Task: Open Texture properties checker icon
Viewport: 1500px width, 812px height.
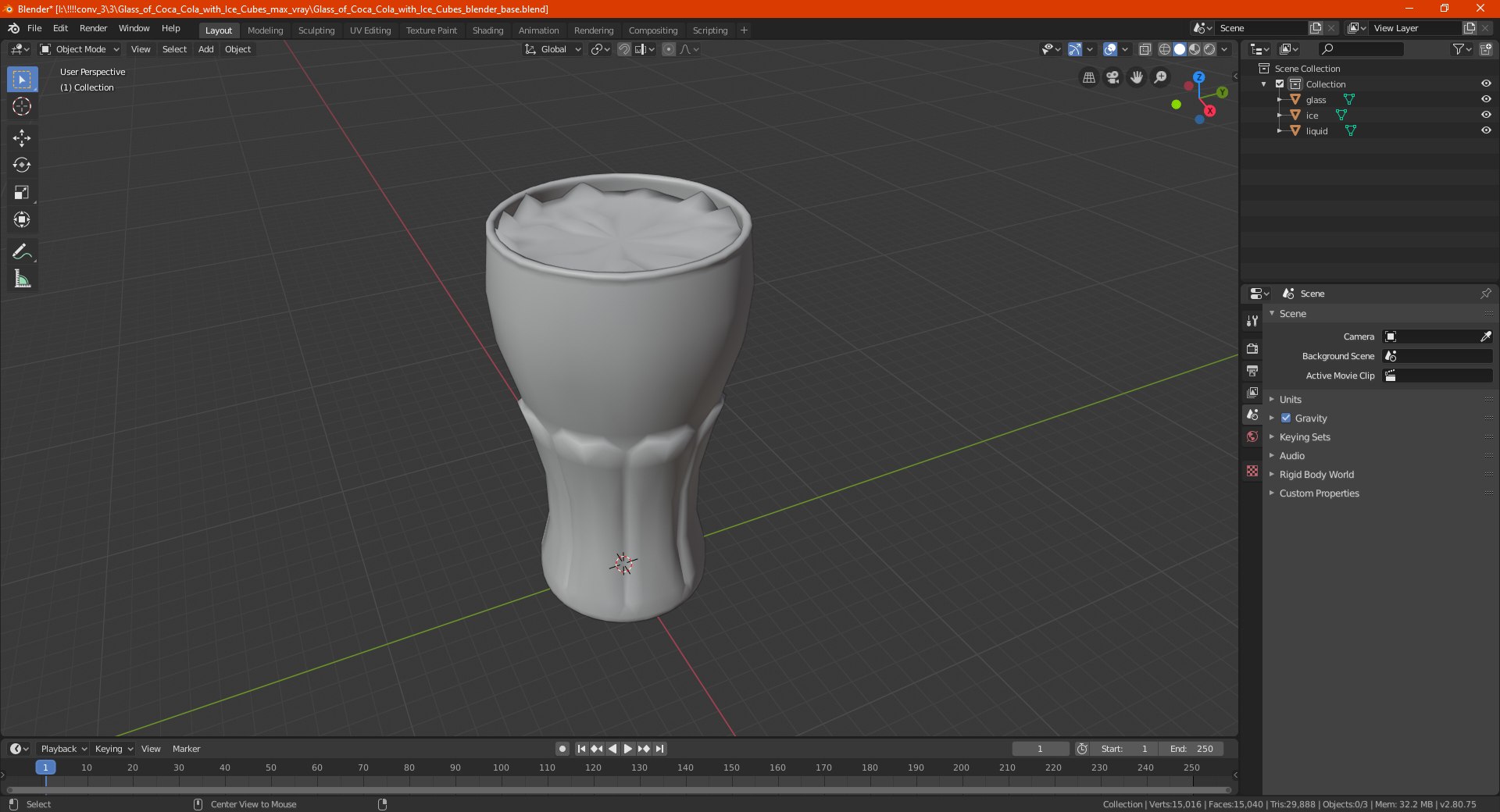Action: pos(1252,471)
